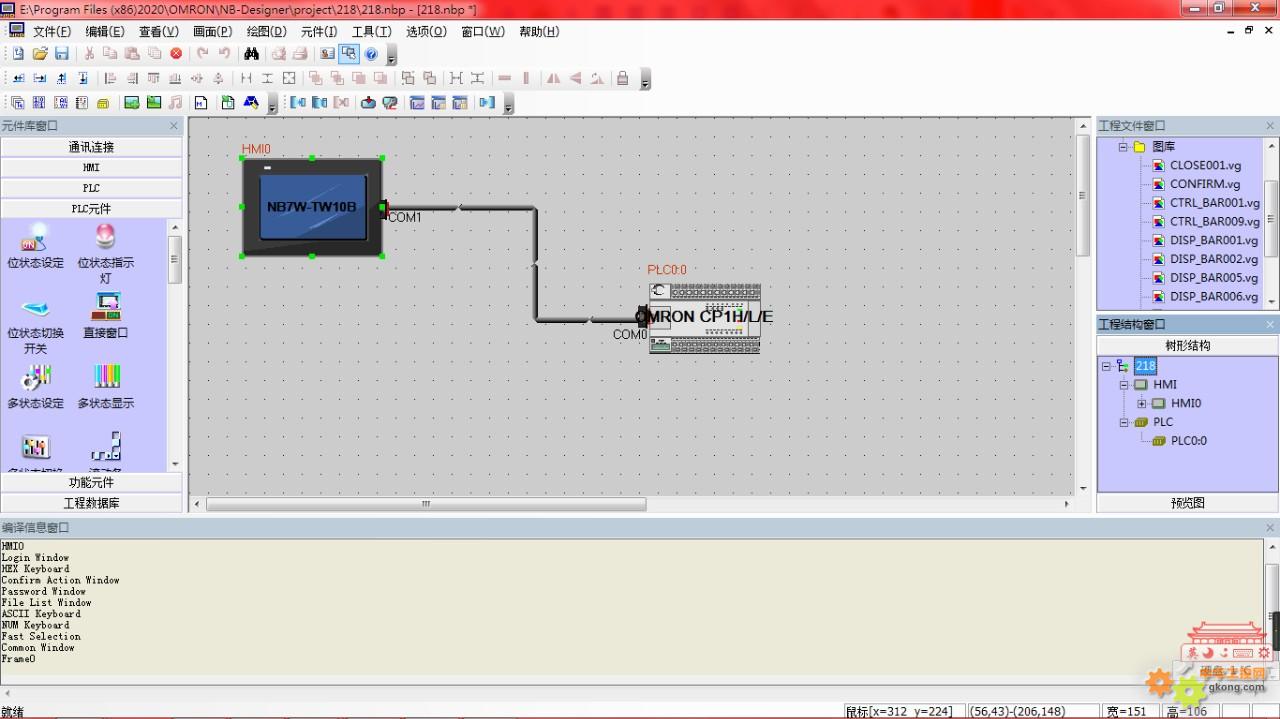Viewport: 1280px width, 719px height.
Task: Select the NB7W-TW10B HMI device on canvas
Action: click(312, 207)
